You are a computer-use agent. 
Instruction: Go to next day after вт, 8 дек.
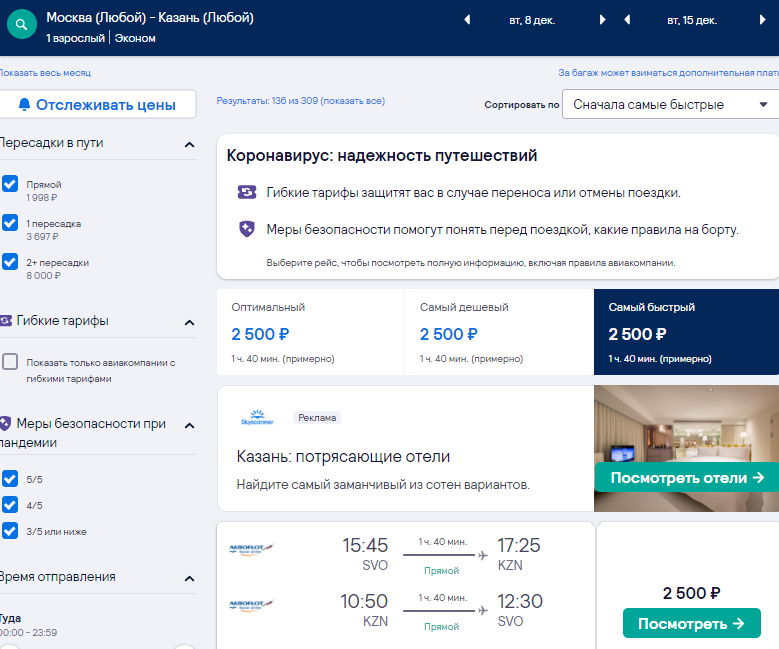pos(603,20)
